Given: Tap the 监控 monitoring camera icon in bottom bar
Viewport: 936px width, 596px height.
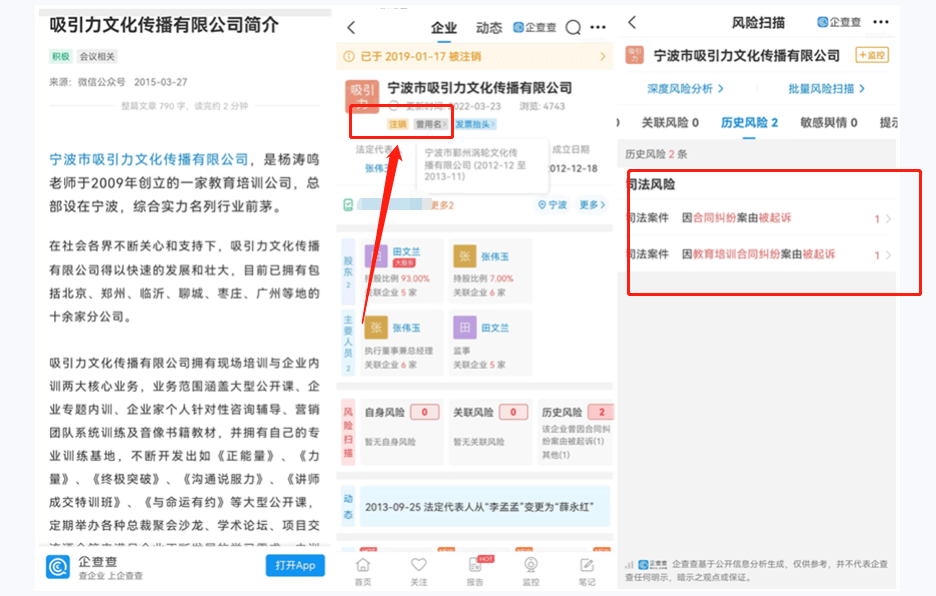Looking at the screenshot, I should pos(531,567).
